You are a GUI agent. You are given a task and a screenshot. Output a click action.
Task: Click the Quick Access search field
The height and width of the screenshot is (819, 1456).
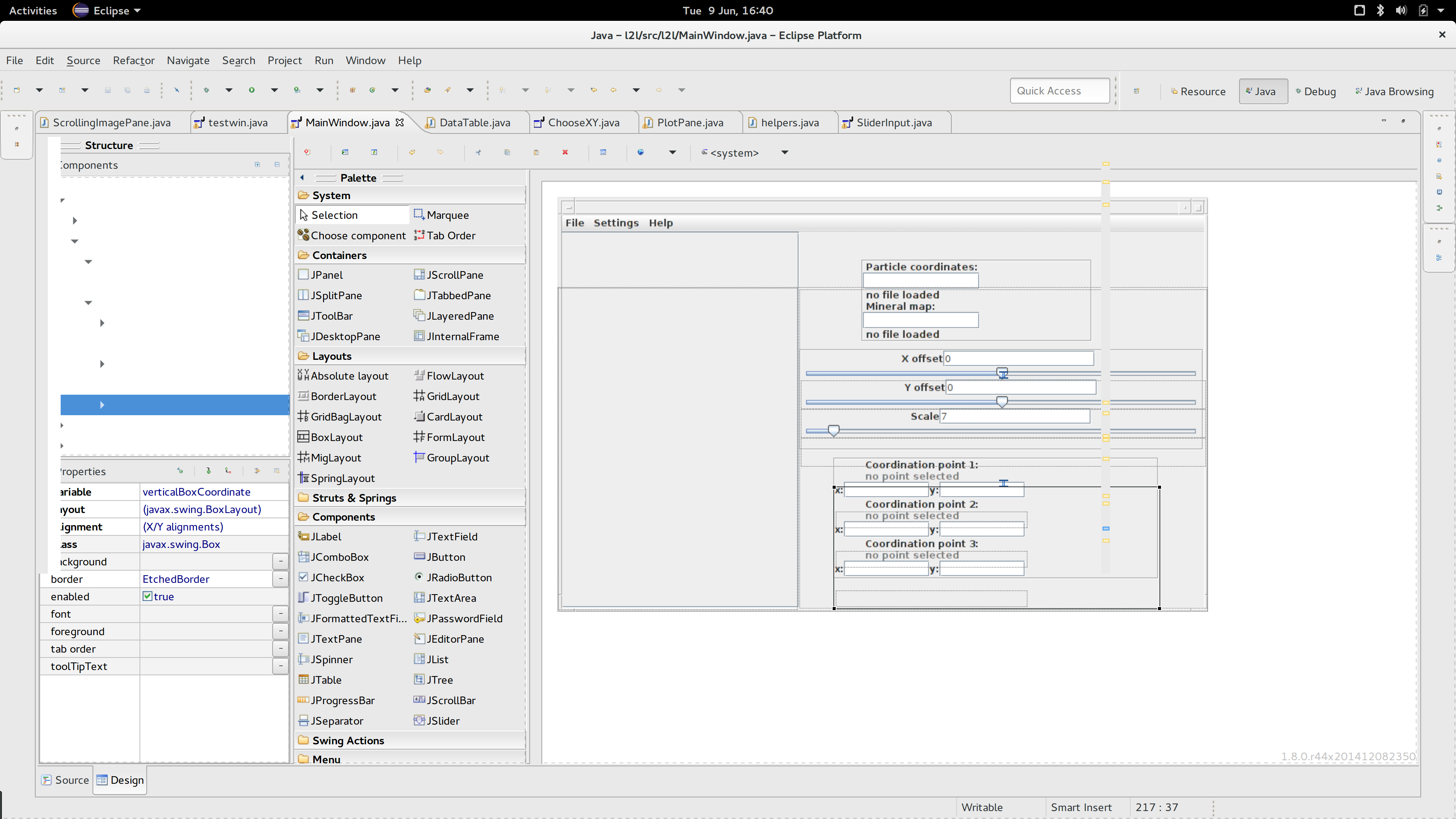click(x=1059, y=91)
